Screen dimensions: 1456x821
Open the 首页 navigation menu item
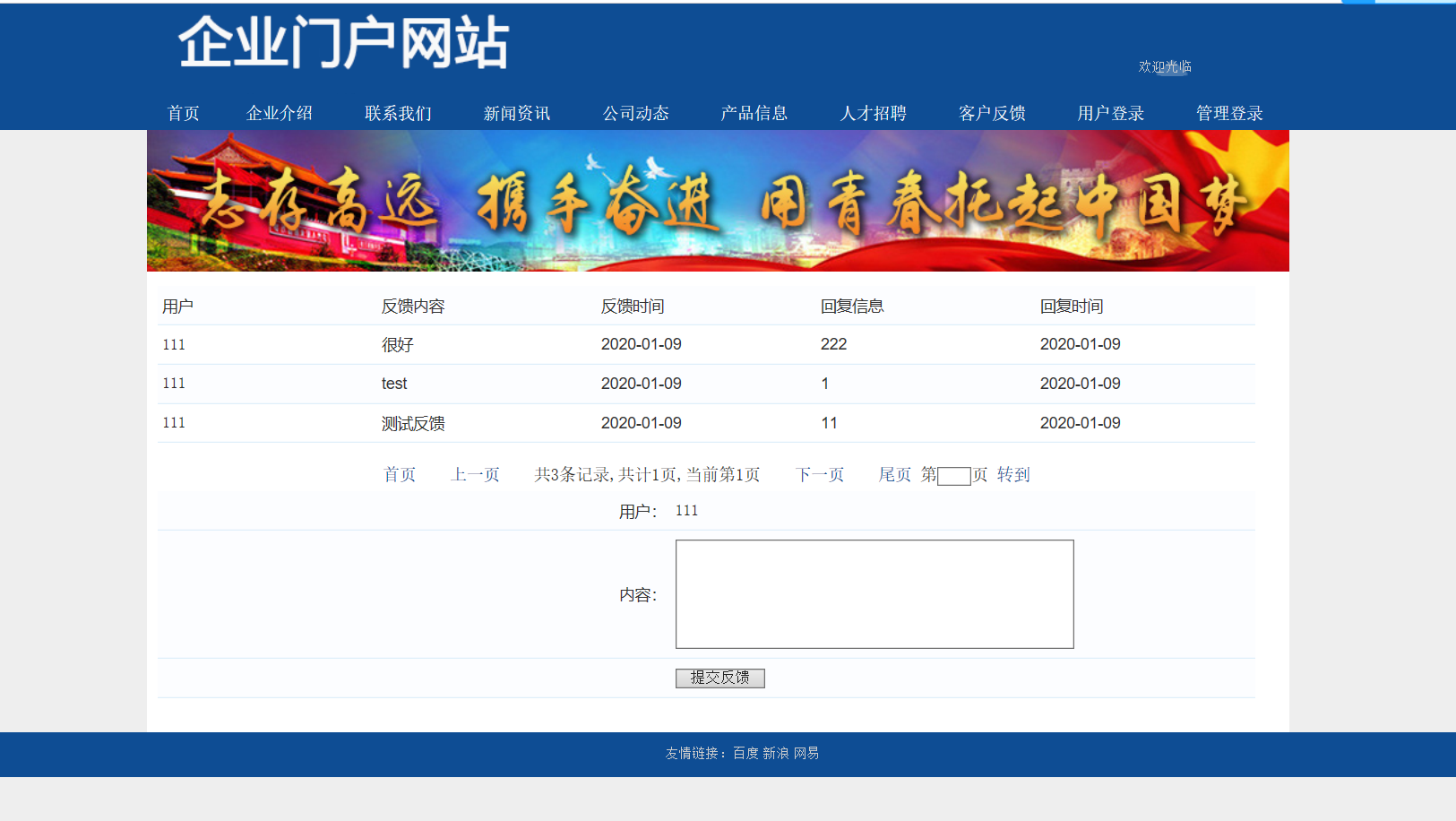pos(183,113)
